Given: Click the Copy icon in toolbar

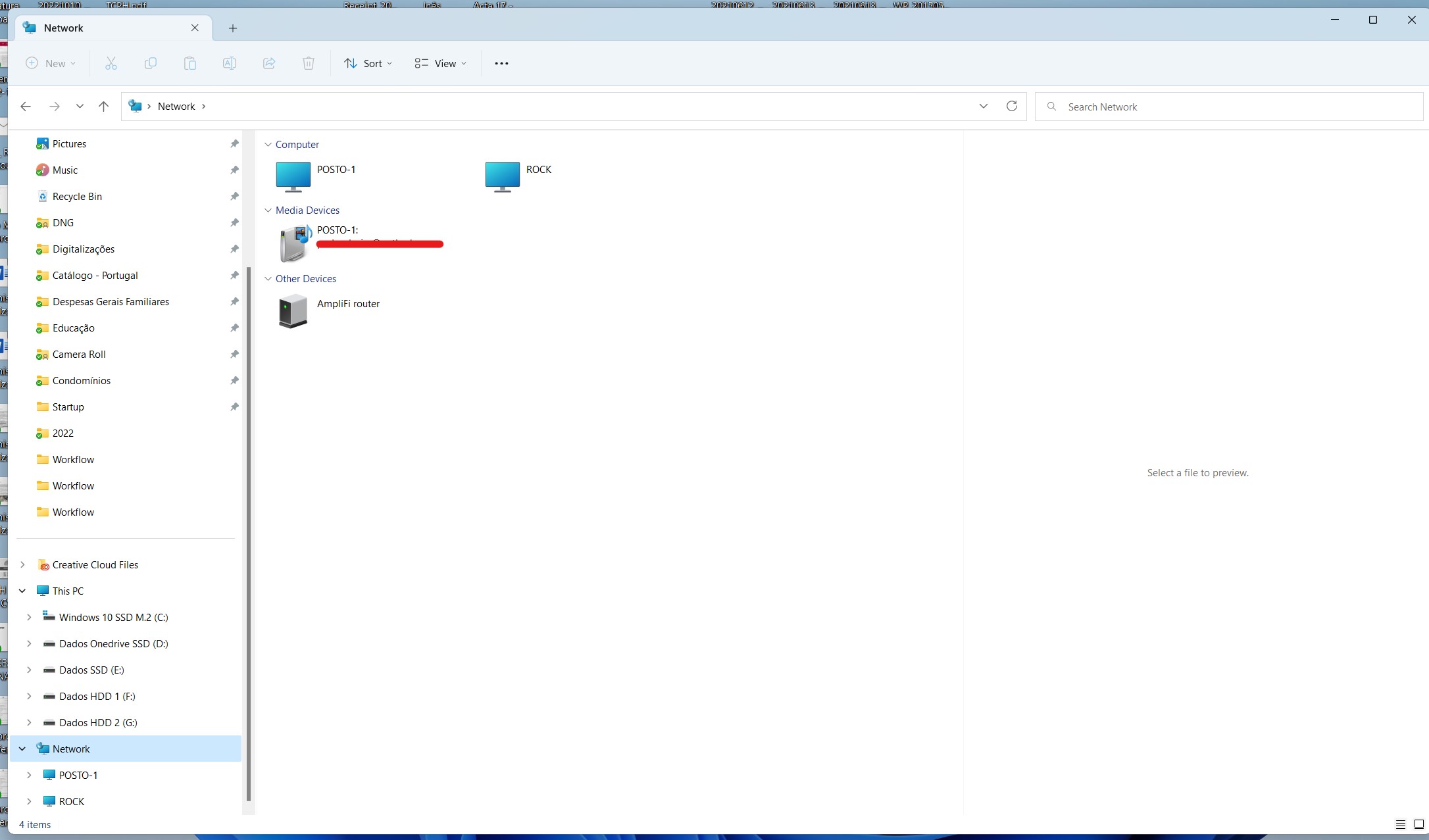Looking at the screenshot, I should (150, 63).
